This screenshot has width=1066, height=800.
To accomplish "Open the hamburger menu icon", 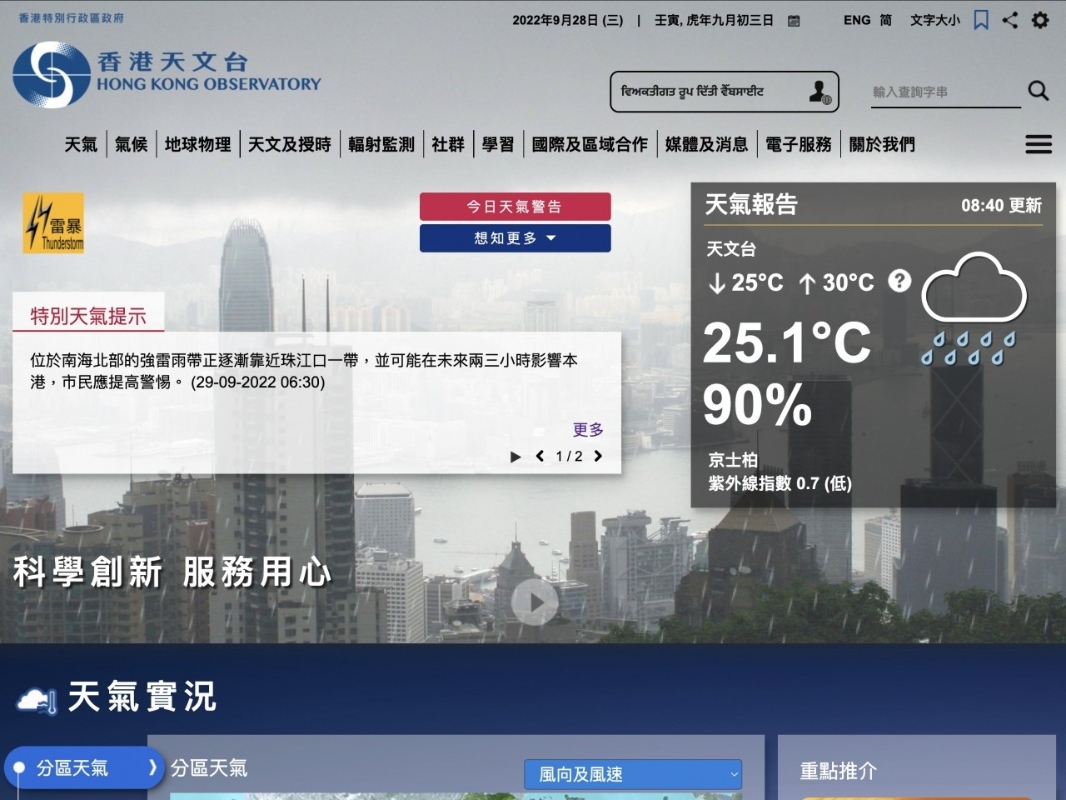I will [1038, 145].
